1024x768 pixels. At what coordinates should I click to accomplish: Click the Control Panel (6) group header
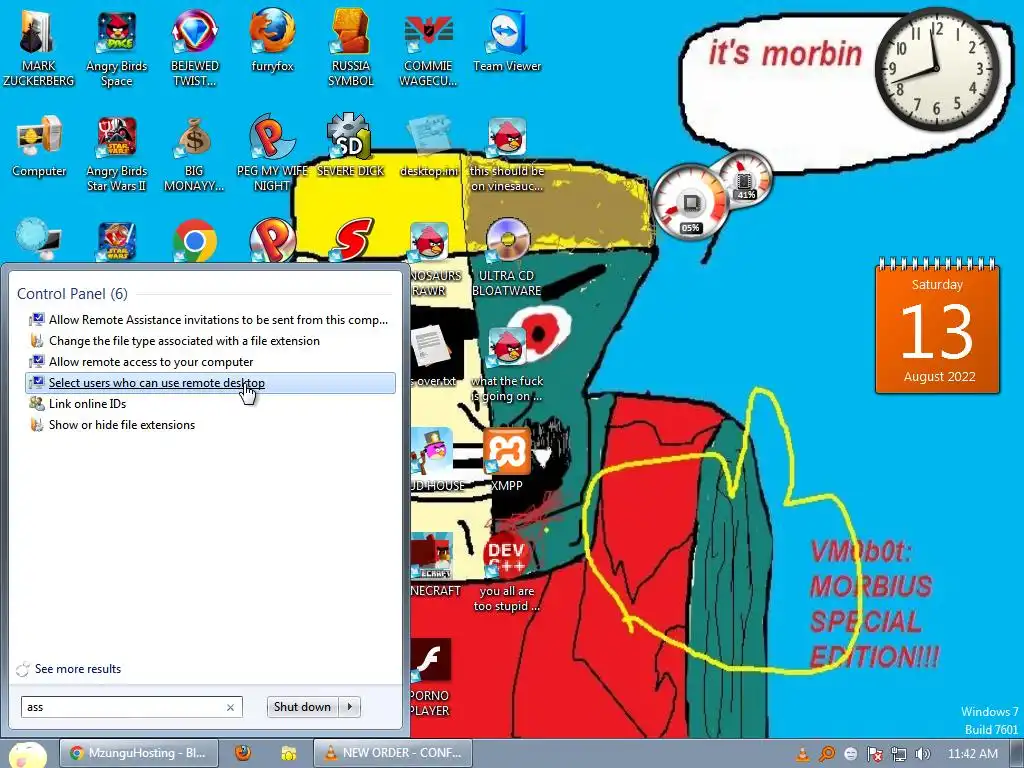(x=72, y=294)
